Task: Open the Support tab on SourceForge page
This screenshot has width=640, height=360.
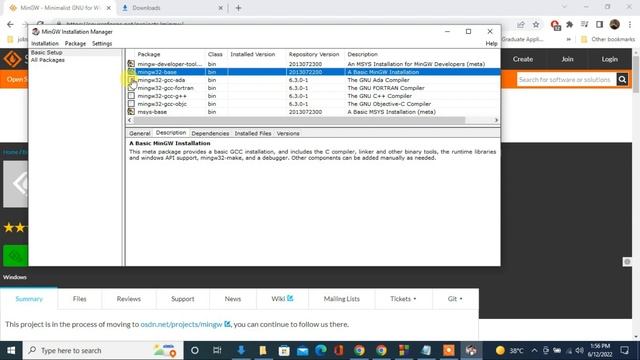Action: click(x=182, y=299)
